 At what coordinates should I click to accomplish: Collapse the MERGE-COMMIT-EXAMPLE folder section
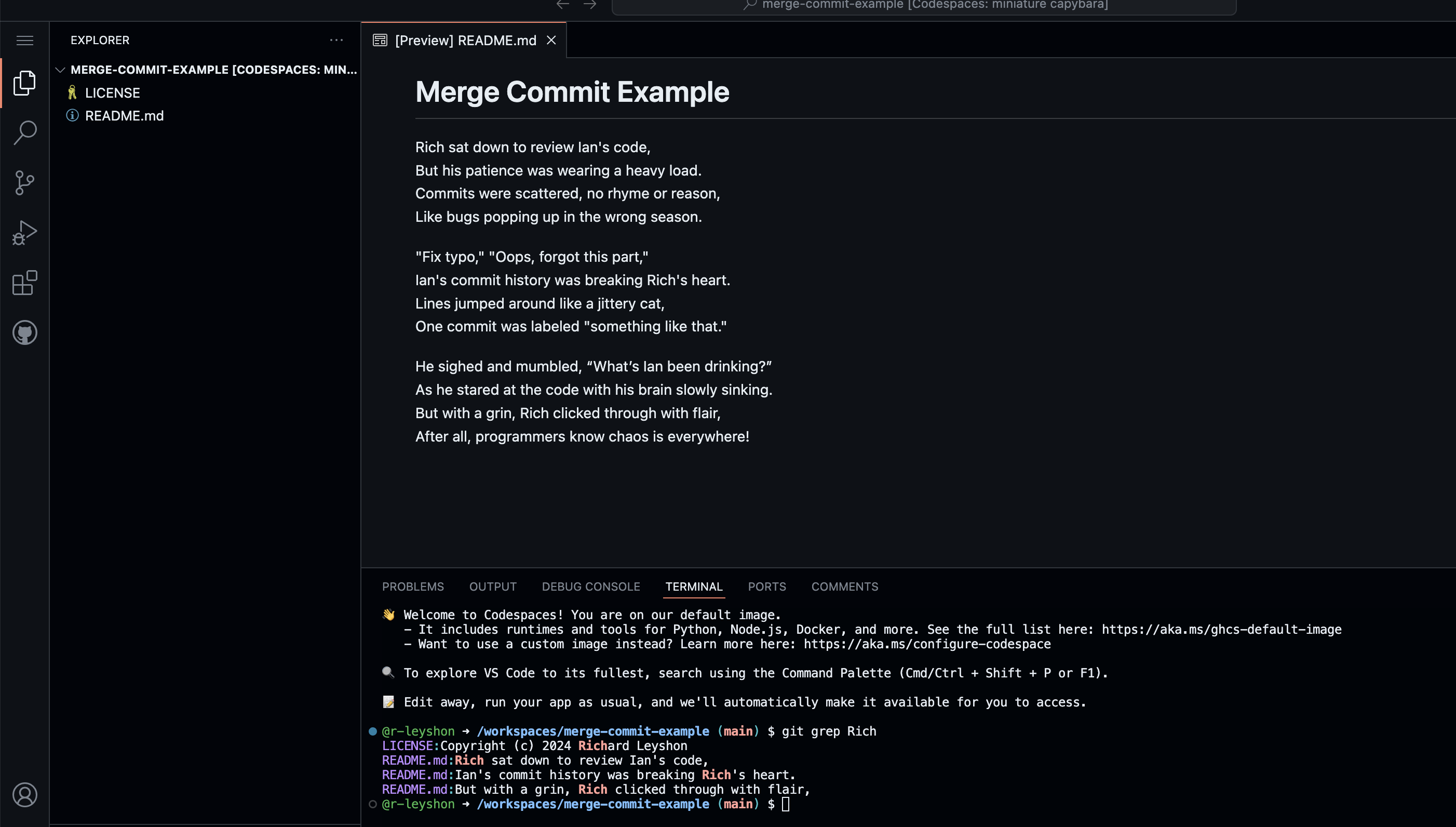pyautogui.click(x=61, y=70)
